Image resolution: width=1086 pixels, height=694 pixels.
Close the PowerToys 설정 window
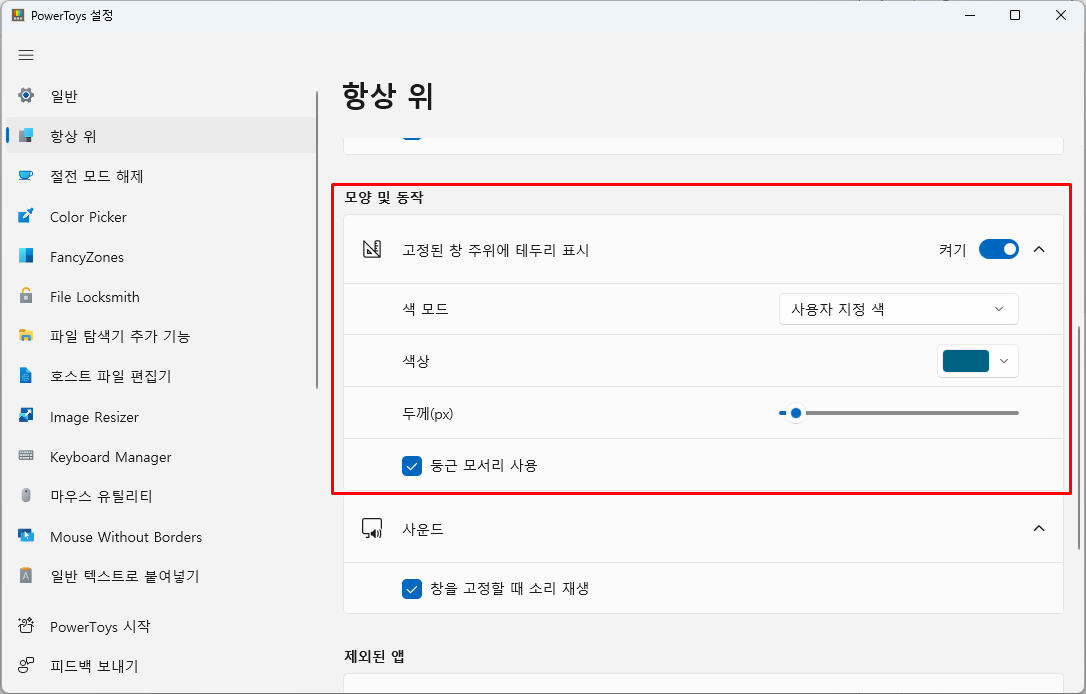[x=1060, y=15]
